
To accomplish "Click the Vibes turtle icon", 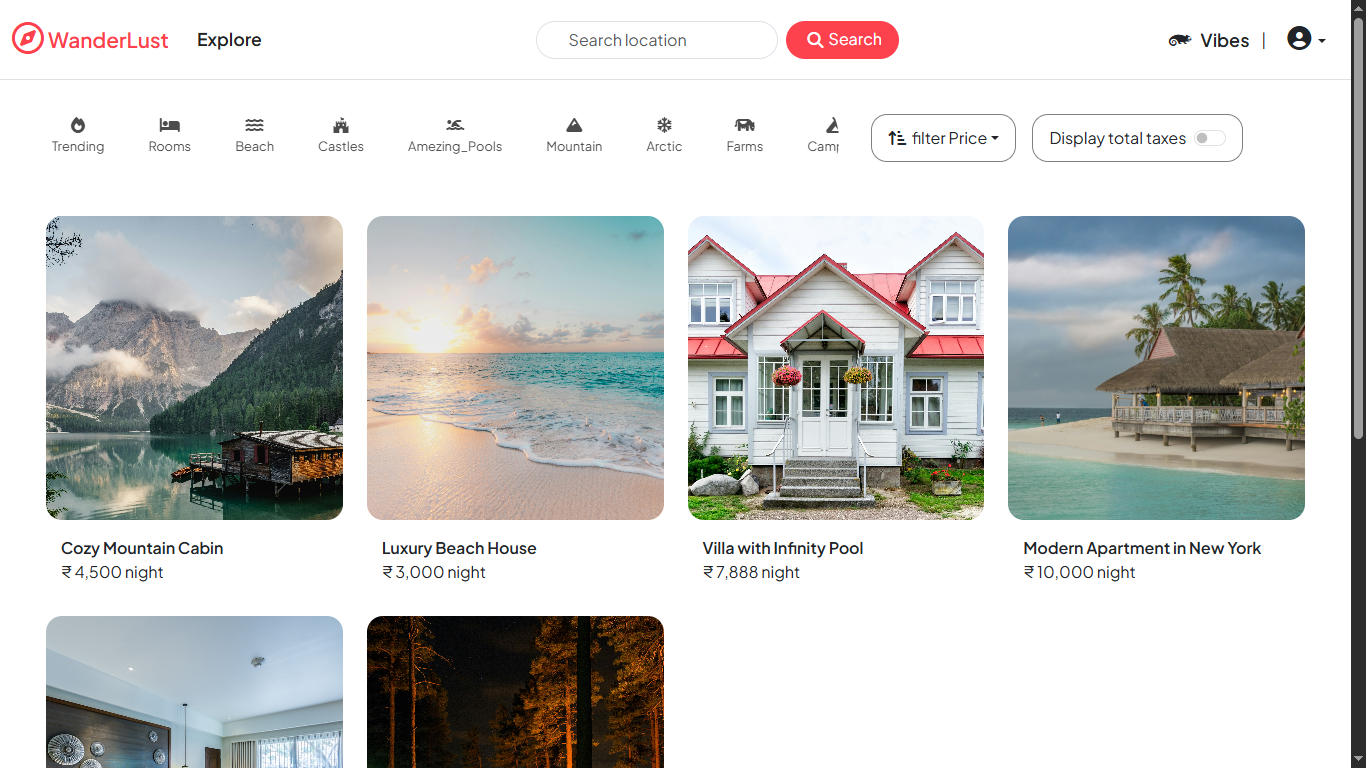I will pos(1180,40).
